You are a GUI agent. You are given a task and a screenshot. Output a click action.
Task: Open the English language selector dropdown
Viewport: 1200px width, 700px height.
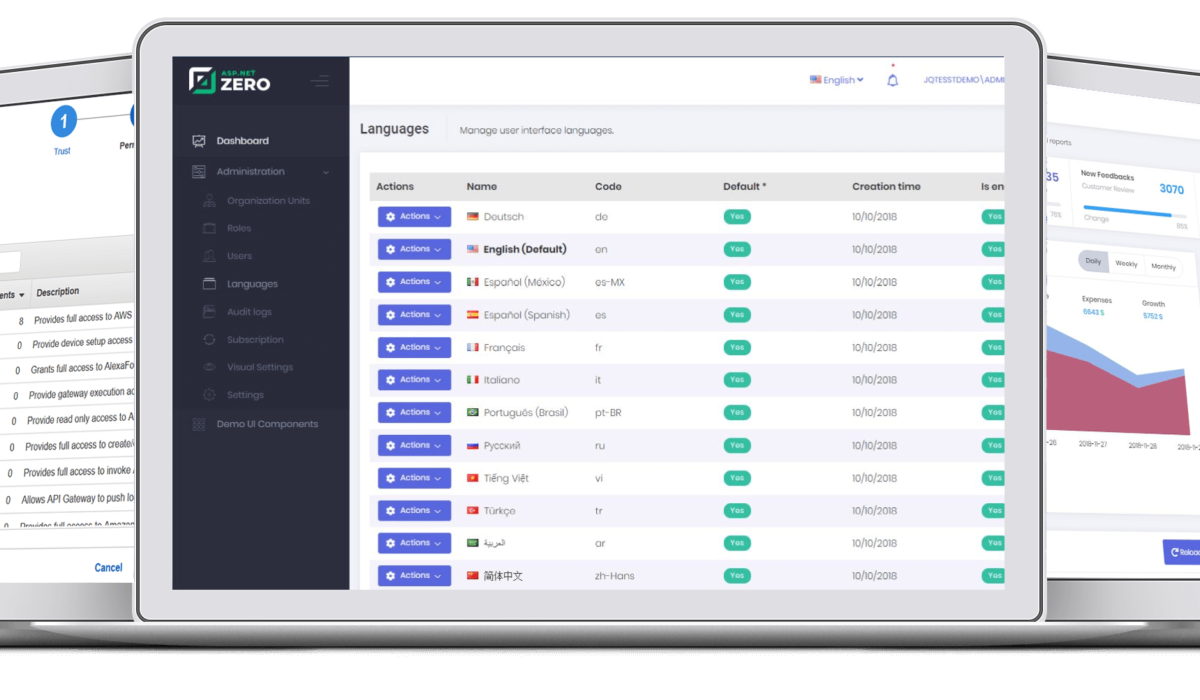click(x=837, y=80)
